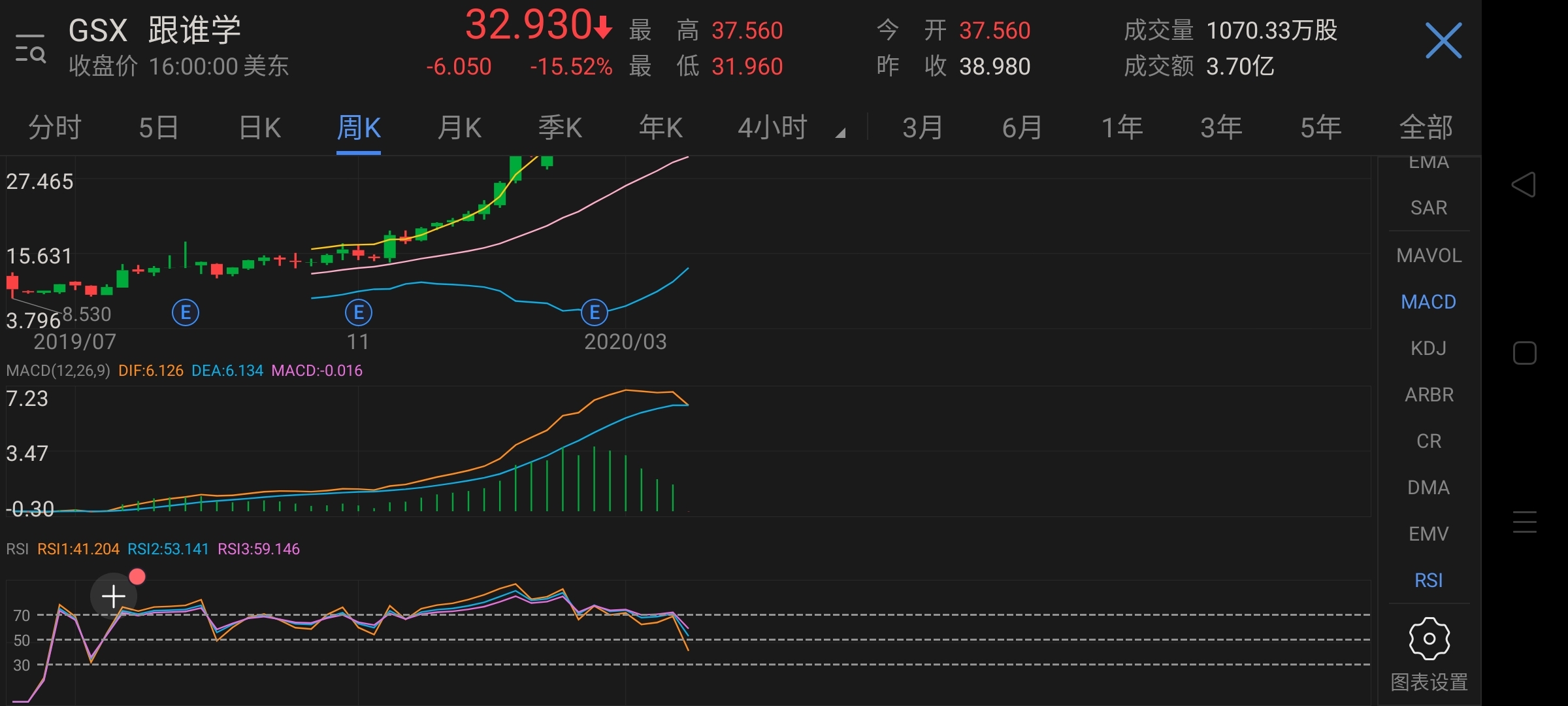Select the 周K weekly chart tab
Image resolution: width=1568 pixels, height=706 pixels.
tap(359, 127)
